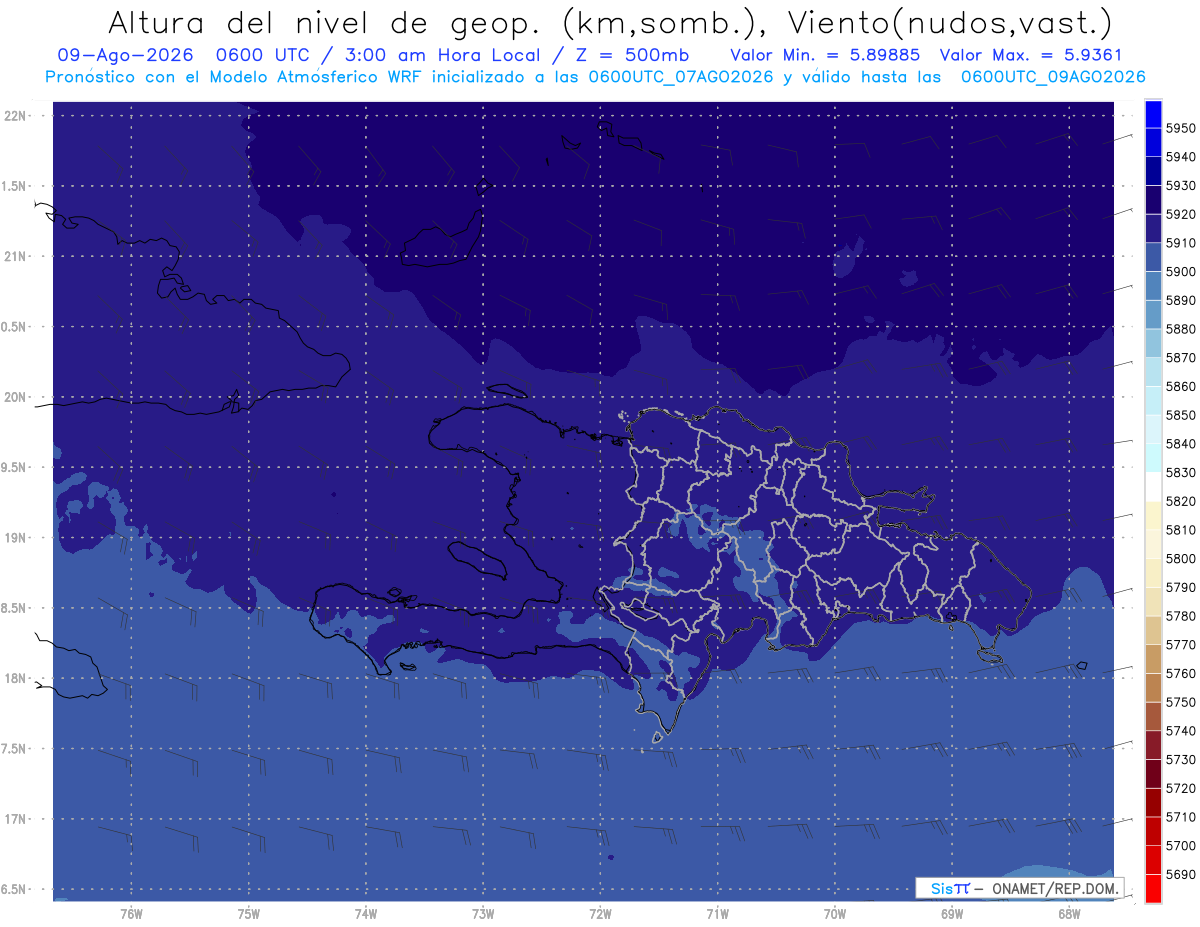Select the swatch between 5760 and 5750
The image size is (1200, 927).
tap(1153, 688)
